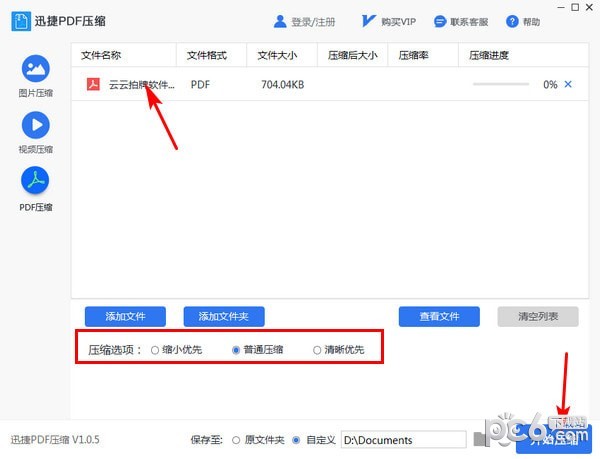Minimize the application window
This screenshot has height=459, width=600.
(x=561, y=8)
